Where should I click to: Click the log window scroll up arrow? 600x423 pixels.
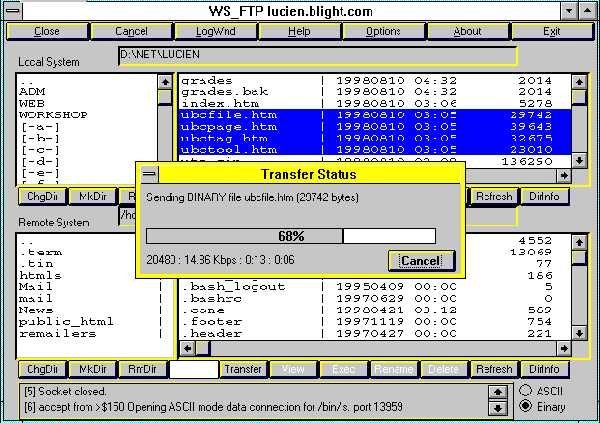coord(496,392)
